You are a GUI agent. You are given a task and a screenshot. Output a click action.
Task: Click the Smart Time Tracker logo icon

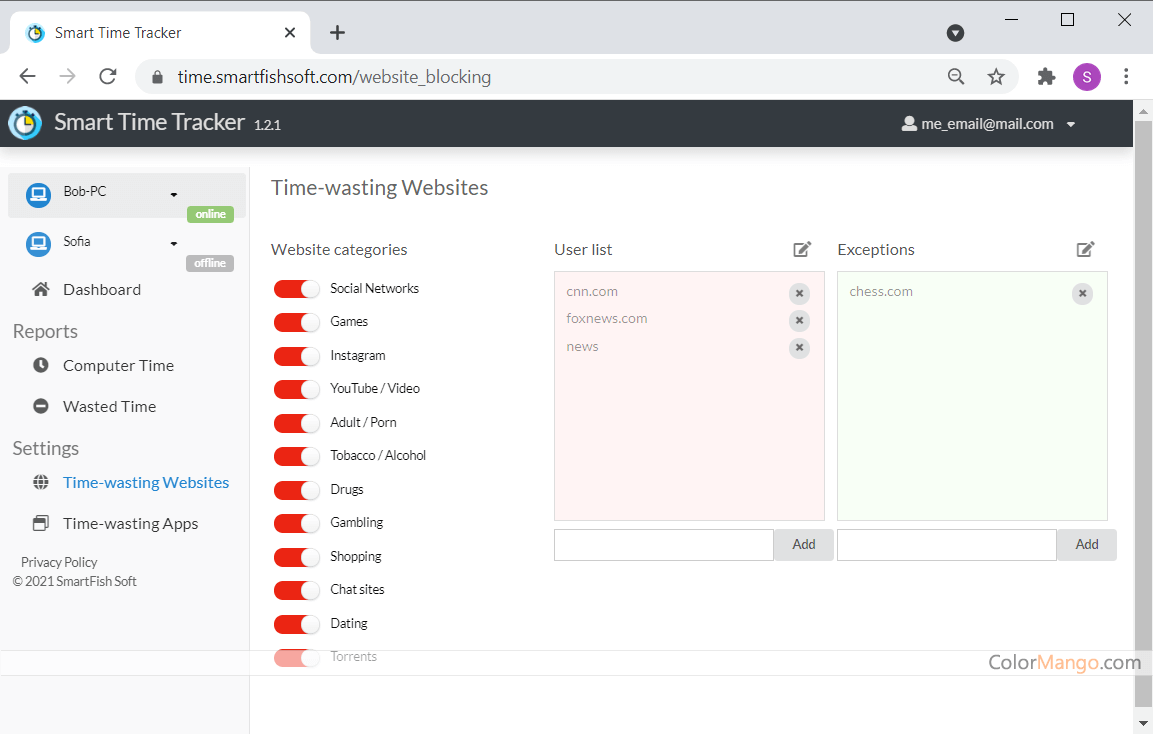pyautogui.click(x=25, y=123)
